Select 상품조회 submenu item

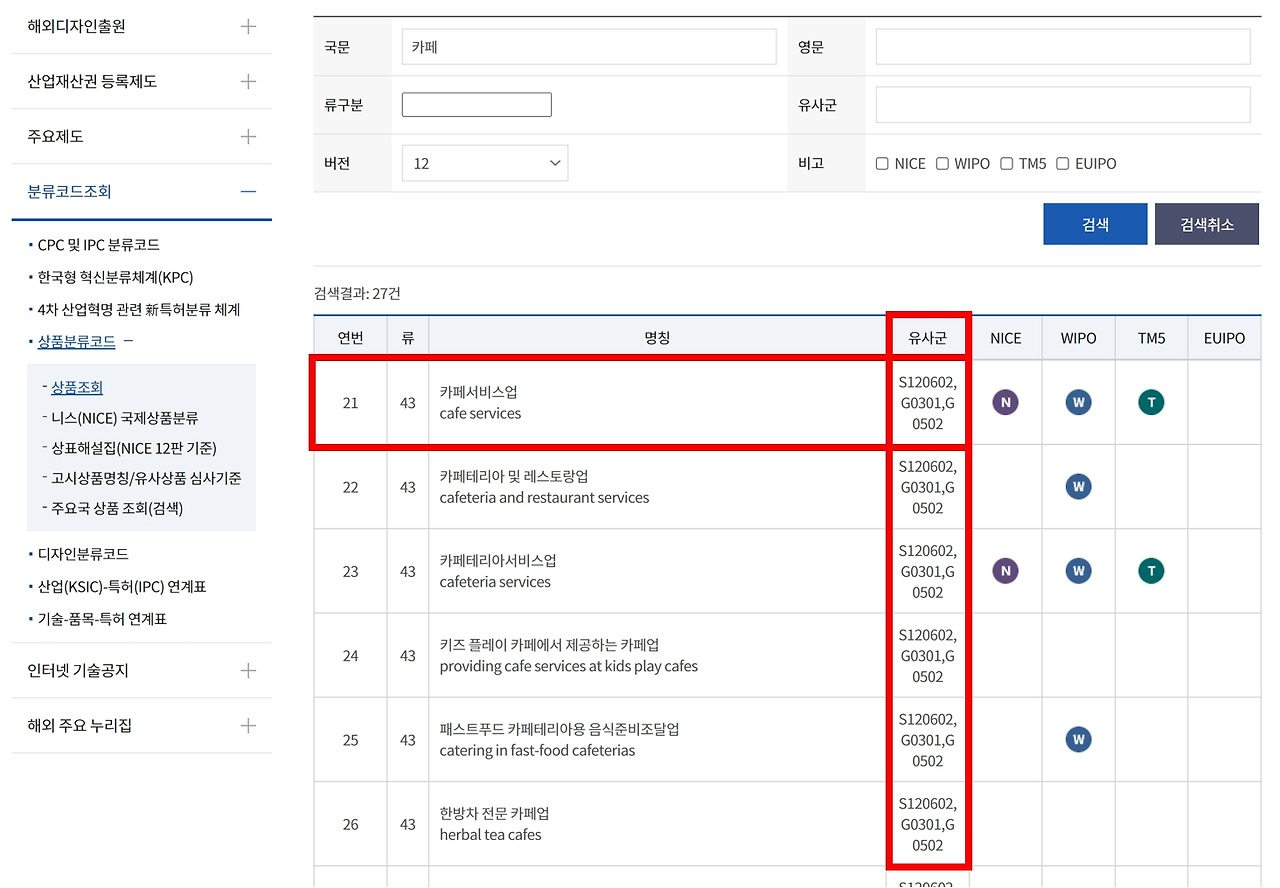(x=77, y=388)
